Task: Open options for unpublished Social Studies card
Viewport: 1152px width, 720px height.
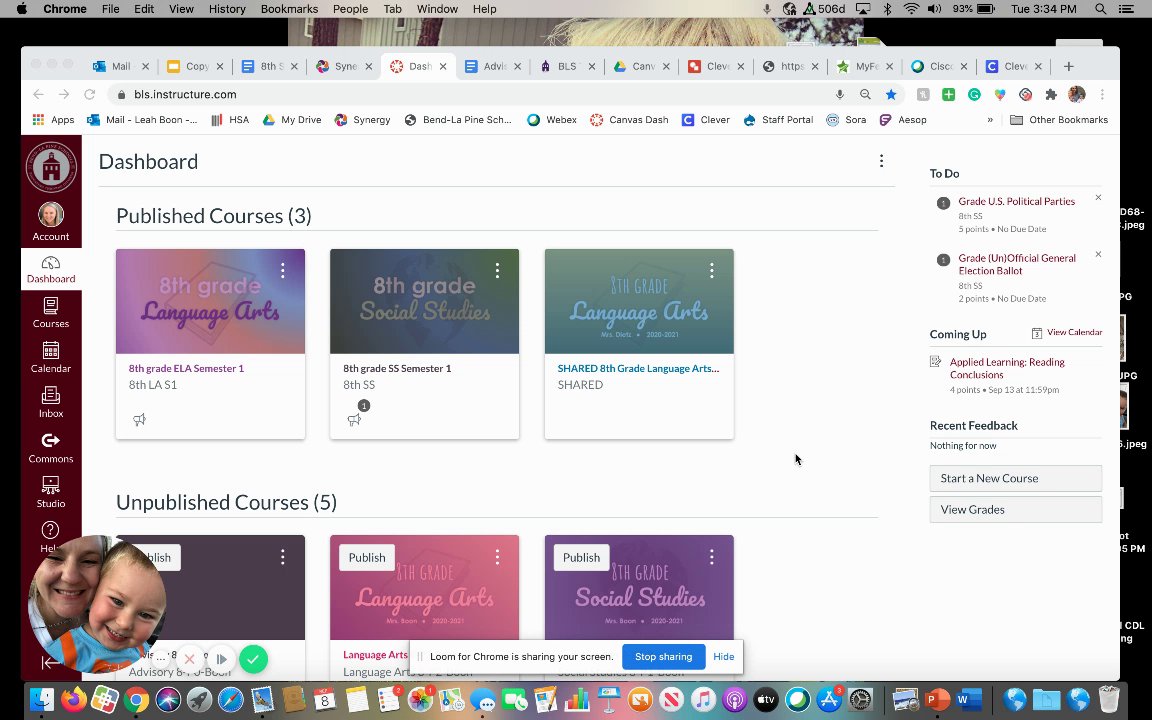Action: click(712, 557)
